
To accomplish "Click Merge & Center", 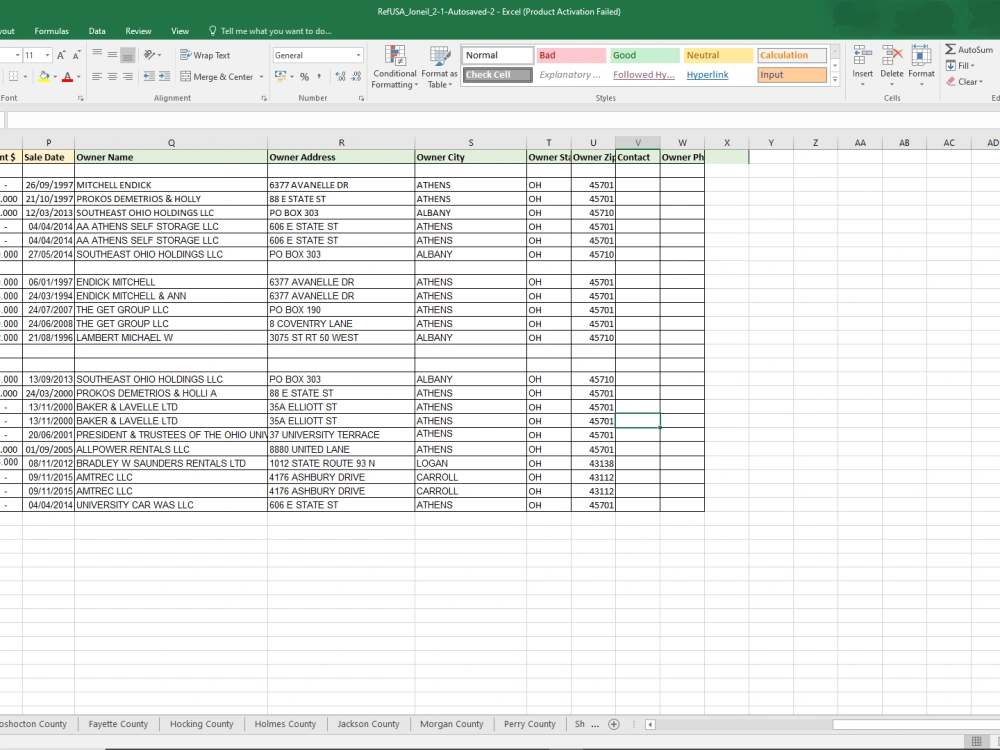I will (x=217, y=77).
